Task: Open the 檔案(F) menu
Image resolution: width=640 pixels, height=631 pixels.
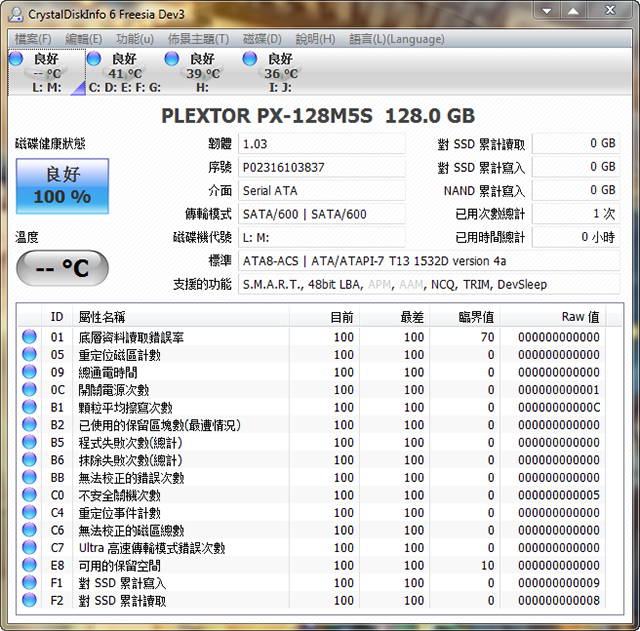Action: click(33, 39)
